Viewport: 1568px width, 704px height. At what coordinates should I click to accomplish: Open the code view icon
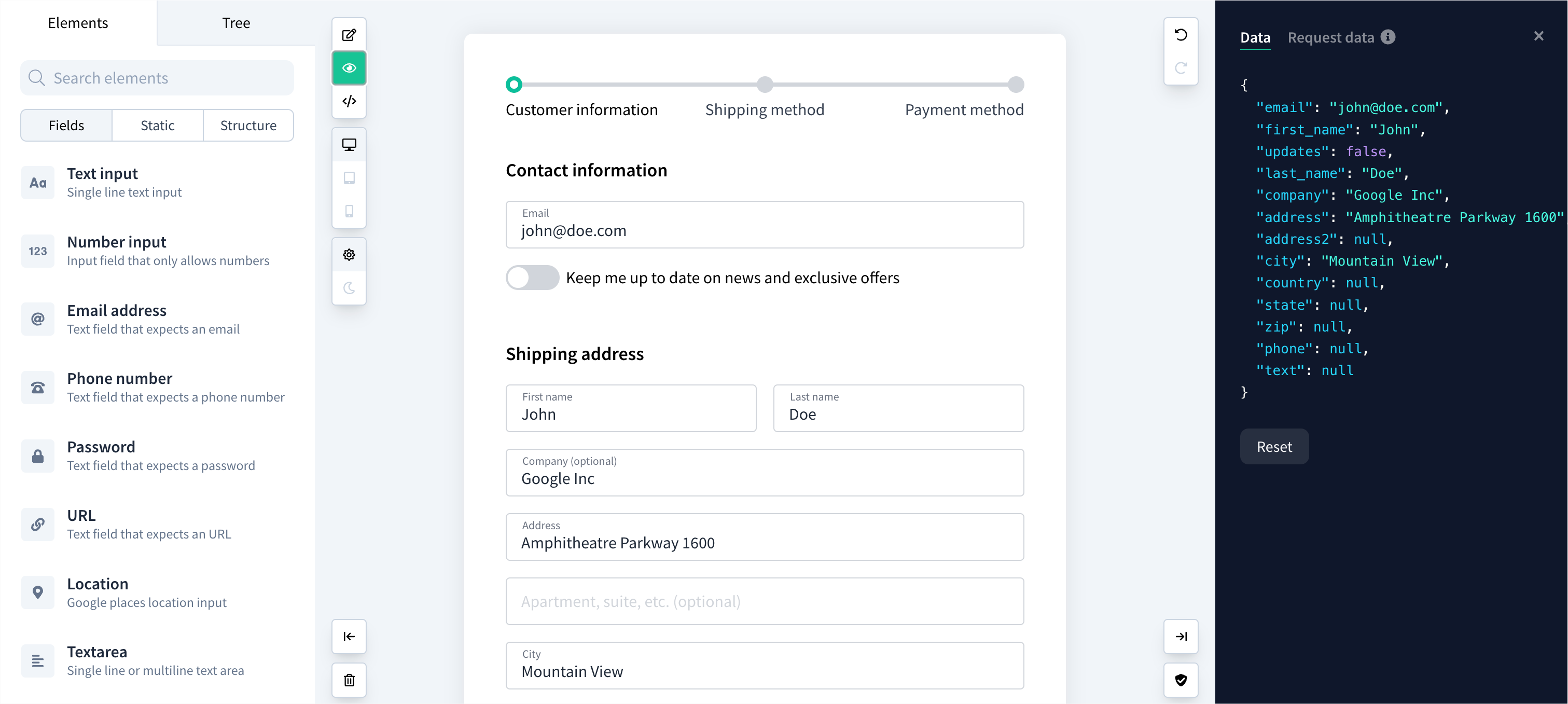click(x=349, y=101)
